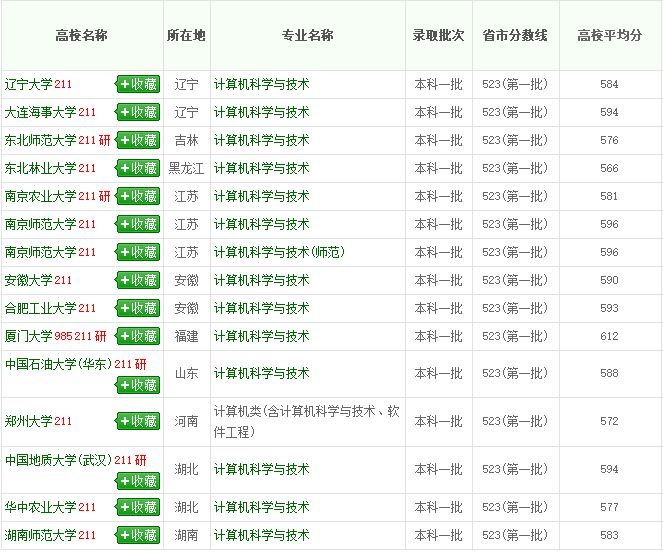Open 华中农业大学 link
Image resolution: width=663 pixels, height=552 pixels.
click(41, 507)
